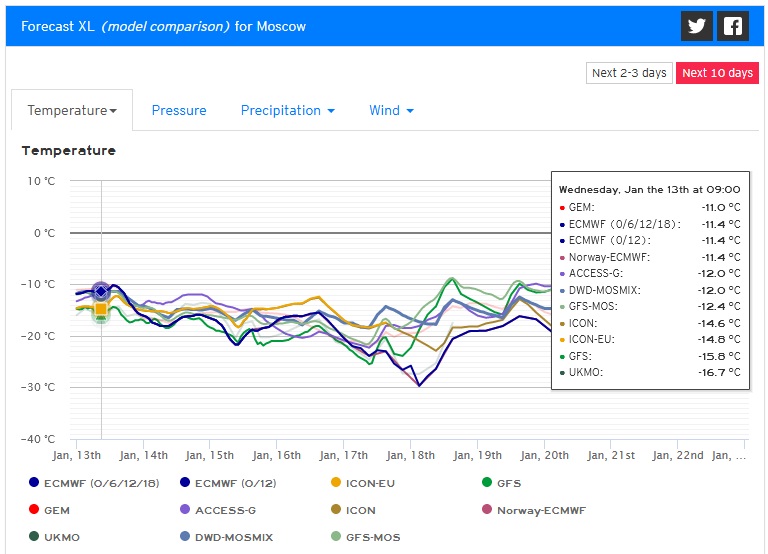Image resolution: width=768 pixels, height=554 pixels.
Task: Toggle DWD-MOSMIX series in legend
Action: [x=226, y=537]
